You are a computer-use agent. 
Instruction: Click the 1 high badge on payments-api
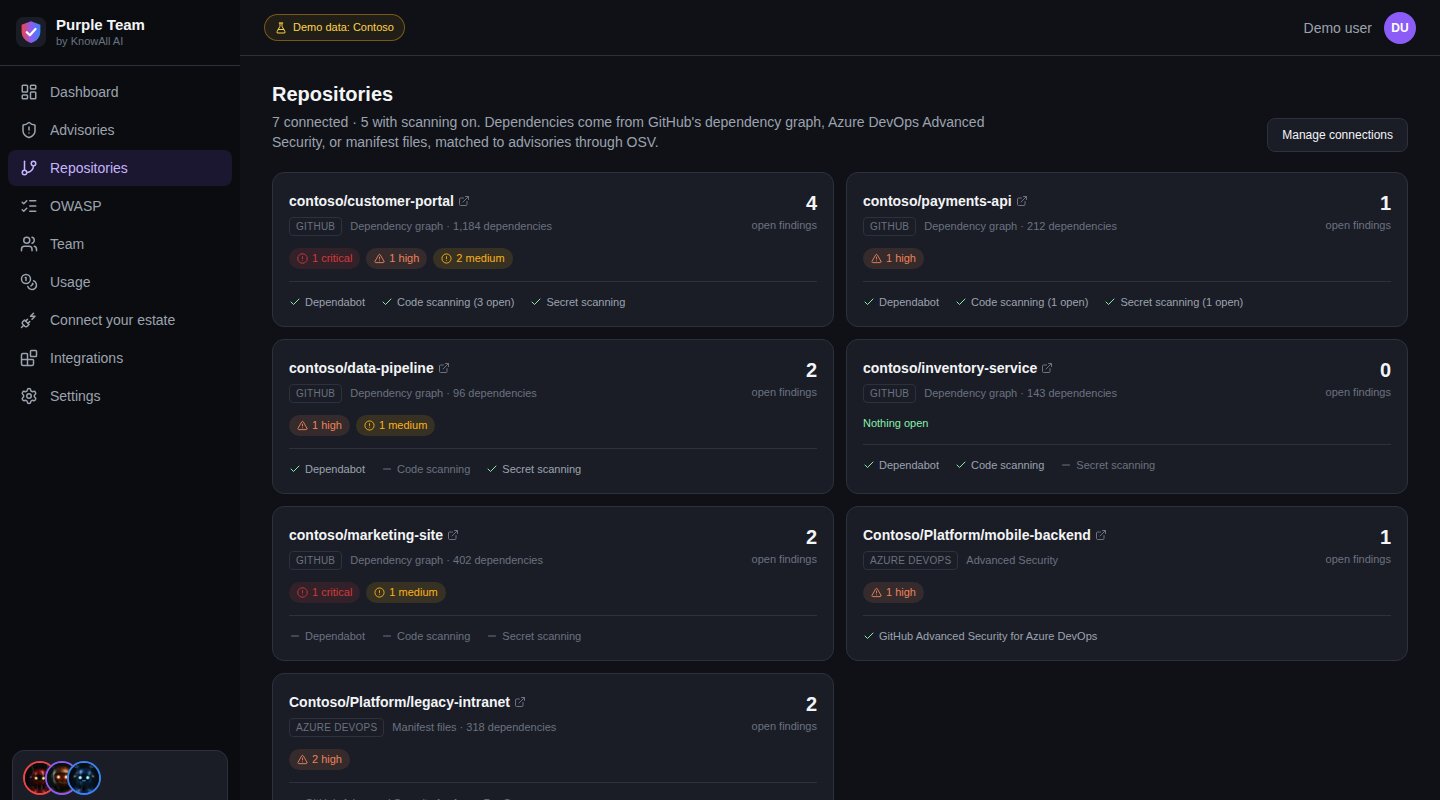(x=893, y=258)
